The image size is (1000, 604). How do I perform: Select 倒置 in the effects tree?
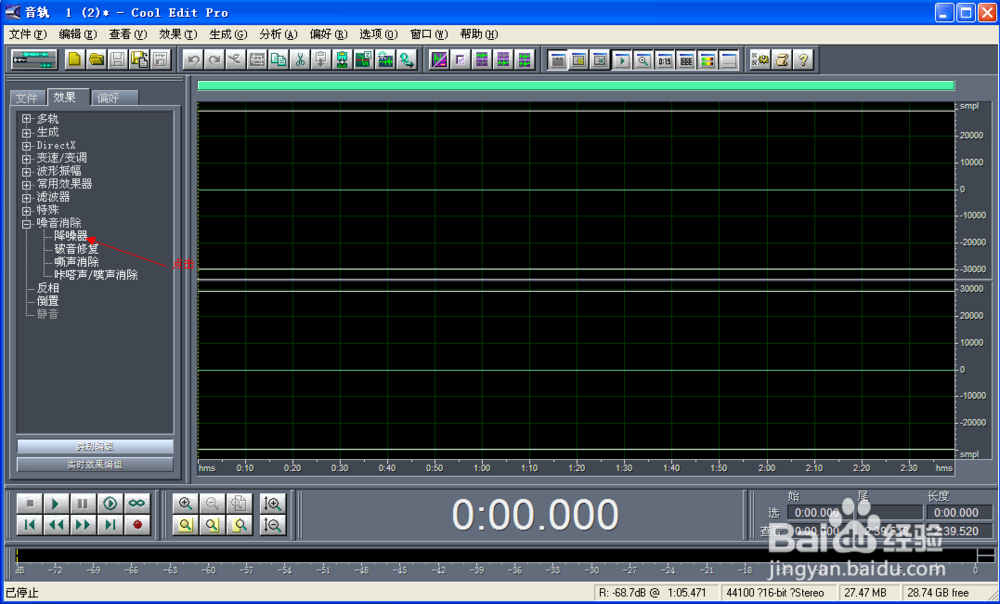pos(48,301)
